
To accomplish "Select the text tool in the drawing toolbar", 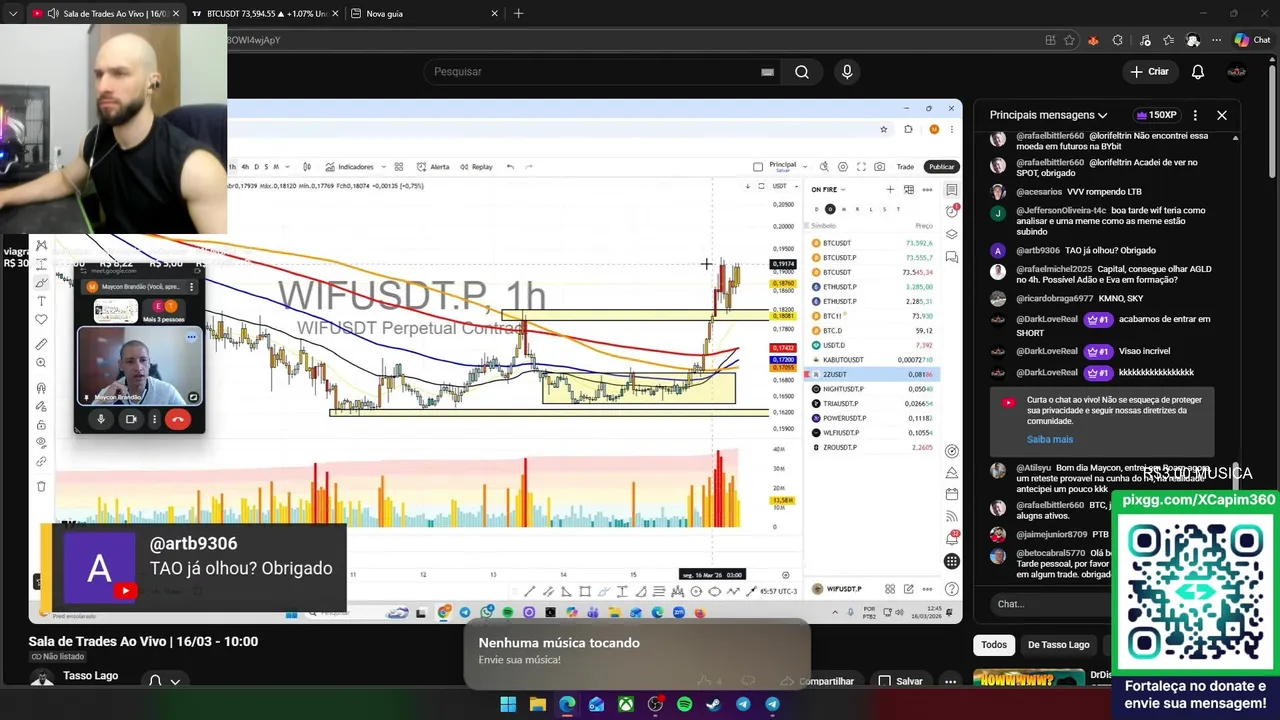I will pos(41,301).
